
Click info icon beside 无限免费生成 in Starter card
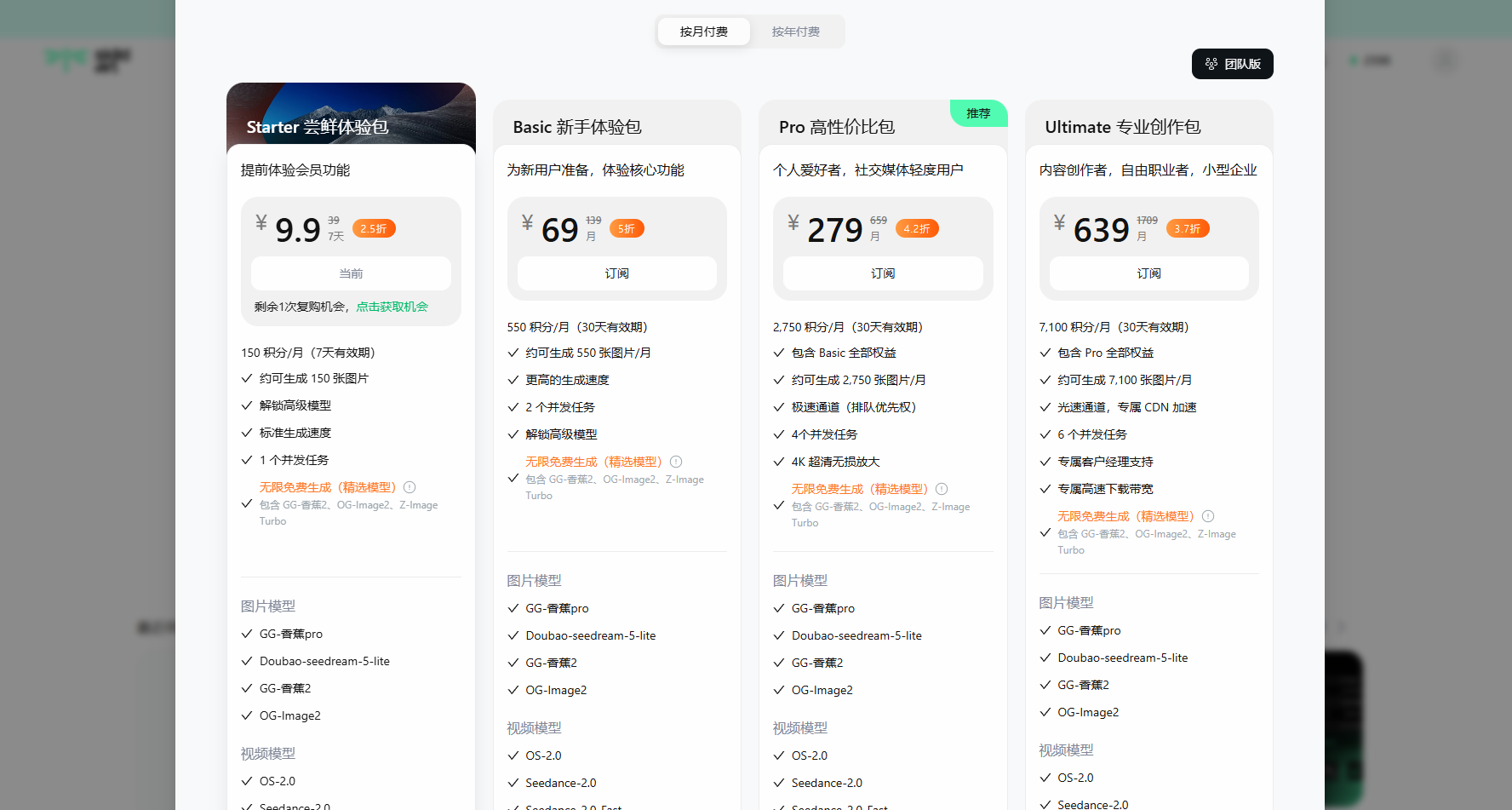[409, 487]
